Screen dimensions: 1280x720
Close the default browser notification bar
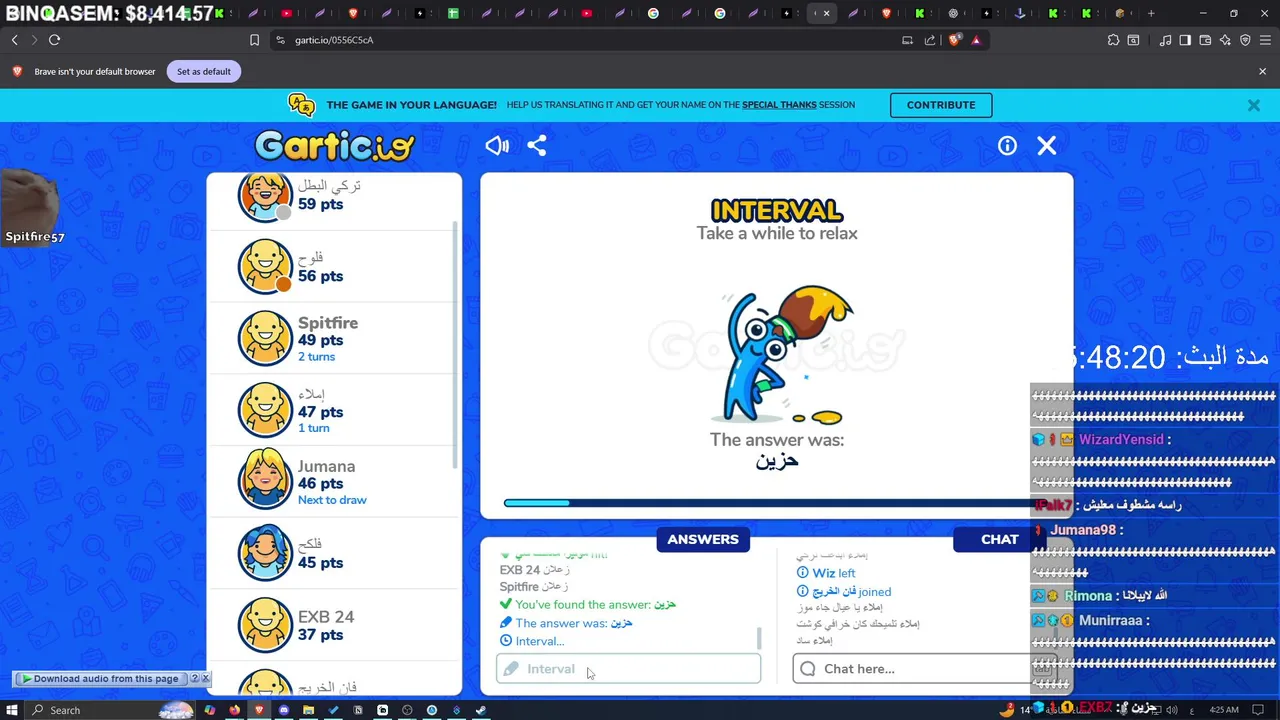point(1262,71)
